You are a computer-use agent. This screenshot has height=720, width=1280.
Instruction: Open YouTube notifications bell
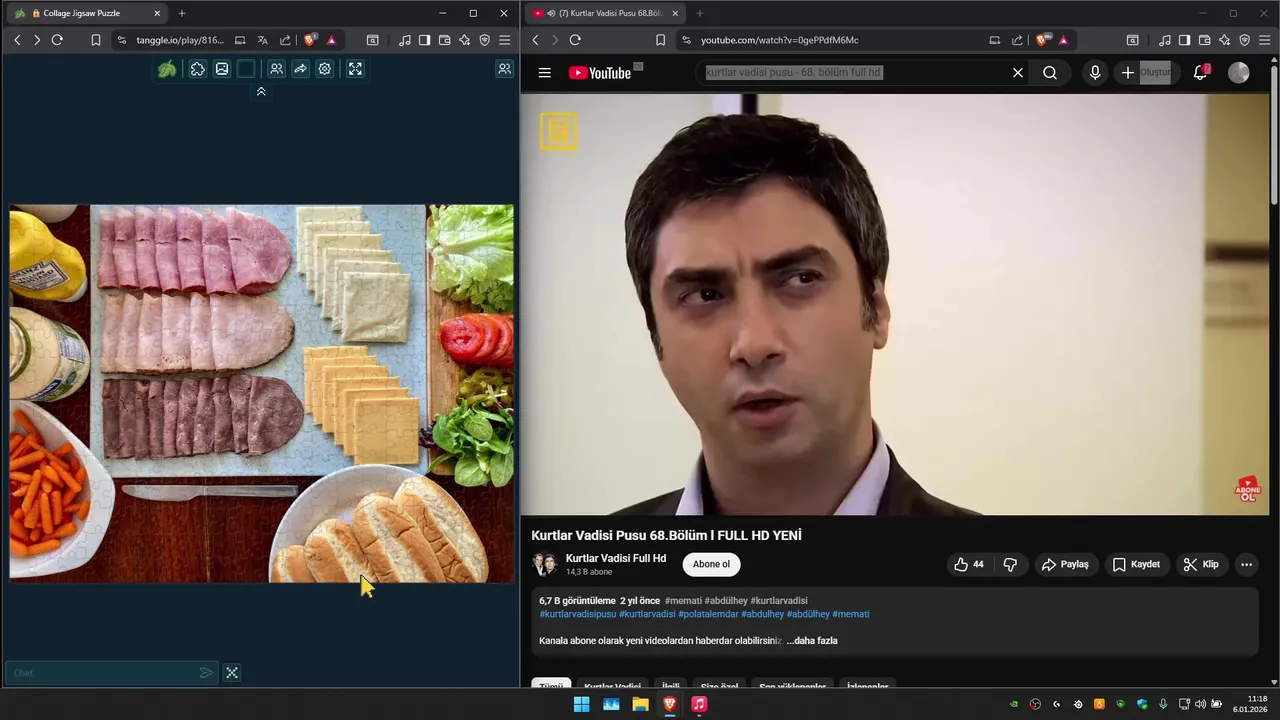click(x=1201, y=73)
